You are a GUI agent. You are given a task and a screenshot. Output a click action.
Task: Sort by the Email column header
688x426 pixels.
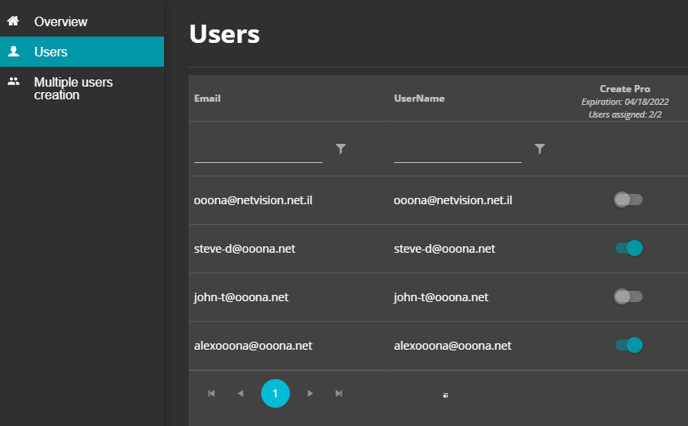click(207, 99)
